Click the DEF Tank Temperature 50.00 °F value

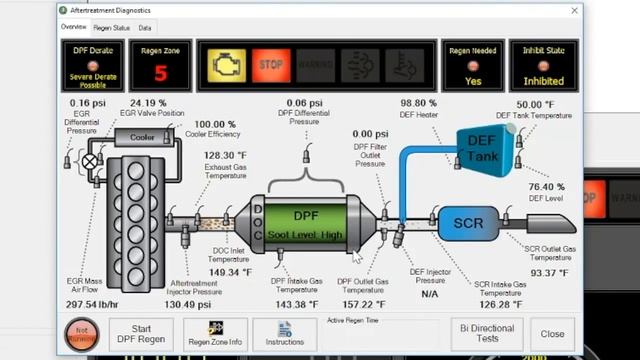point(535,105)
